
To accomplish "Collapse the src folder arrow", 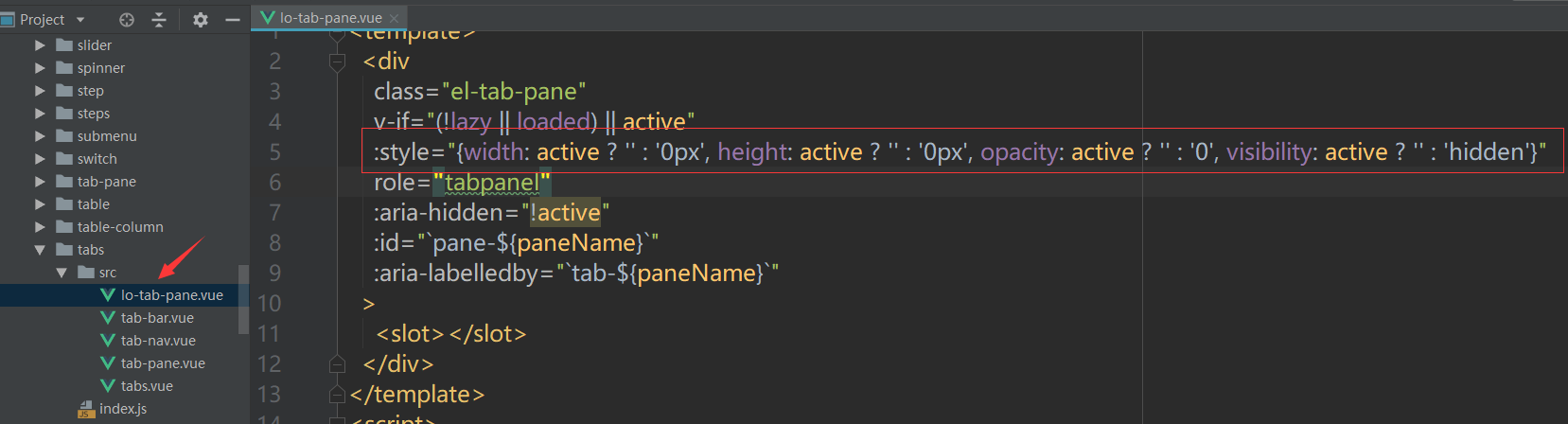I will tap(62, 273).
